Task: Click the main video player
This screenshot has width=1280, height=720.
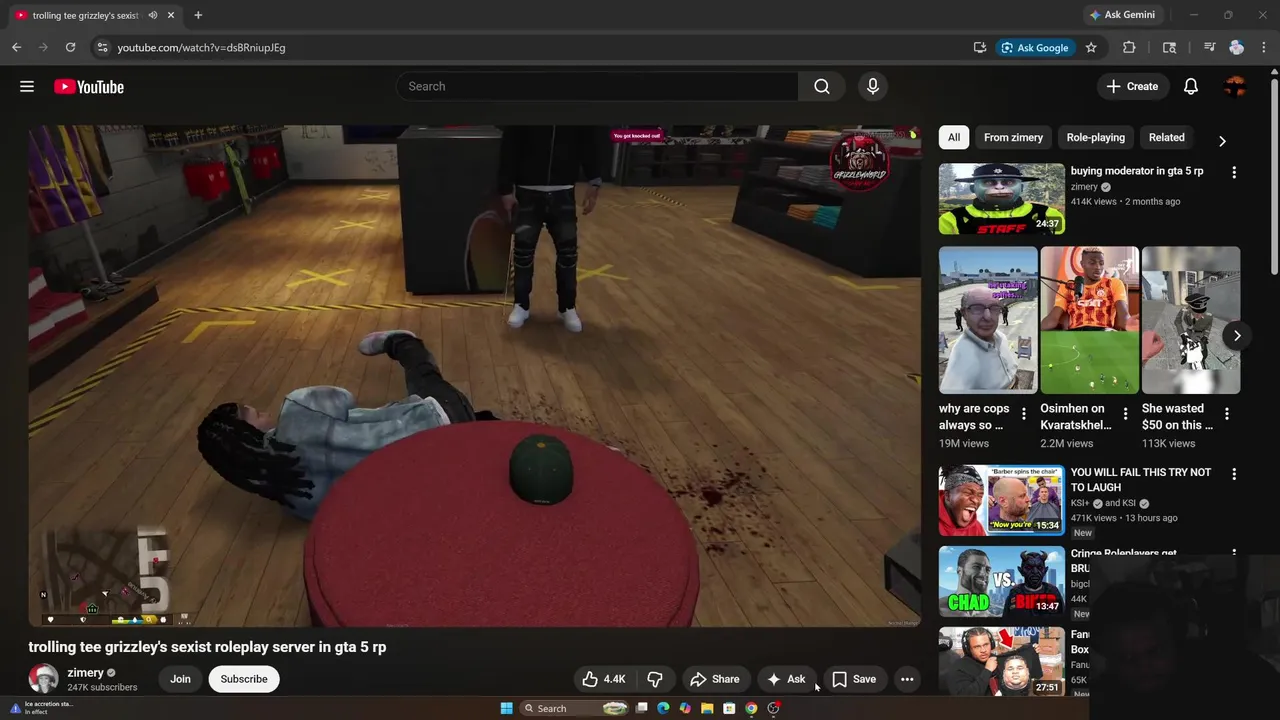Action: tap(474, 376)
